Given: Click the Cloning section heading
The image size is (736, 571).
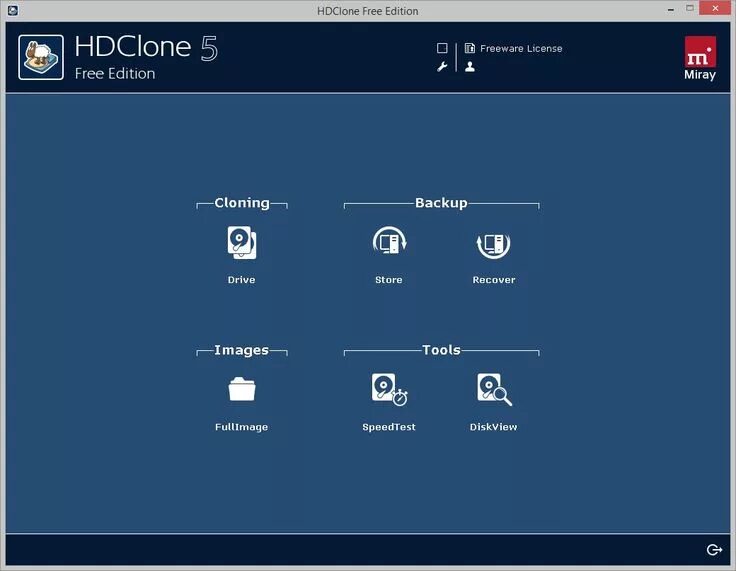Looking at the screenshot, I should [x=242, y=203].
